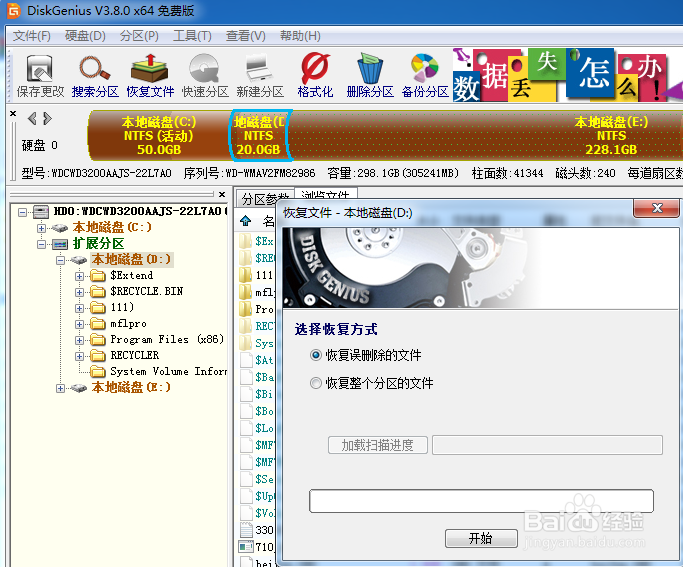Viewport: 683px width, 567px height.
Task: Open the 工具(T) menu
Action: coord(192,36)
